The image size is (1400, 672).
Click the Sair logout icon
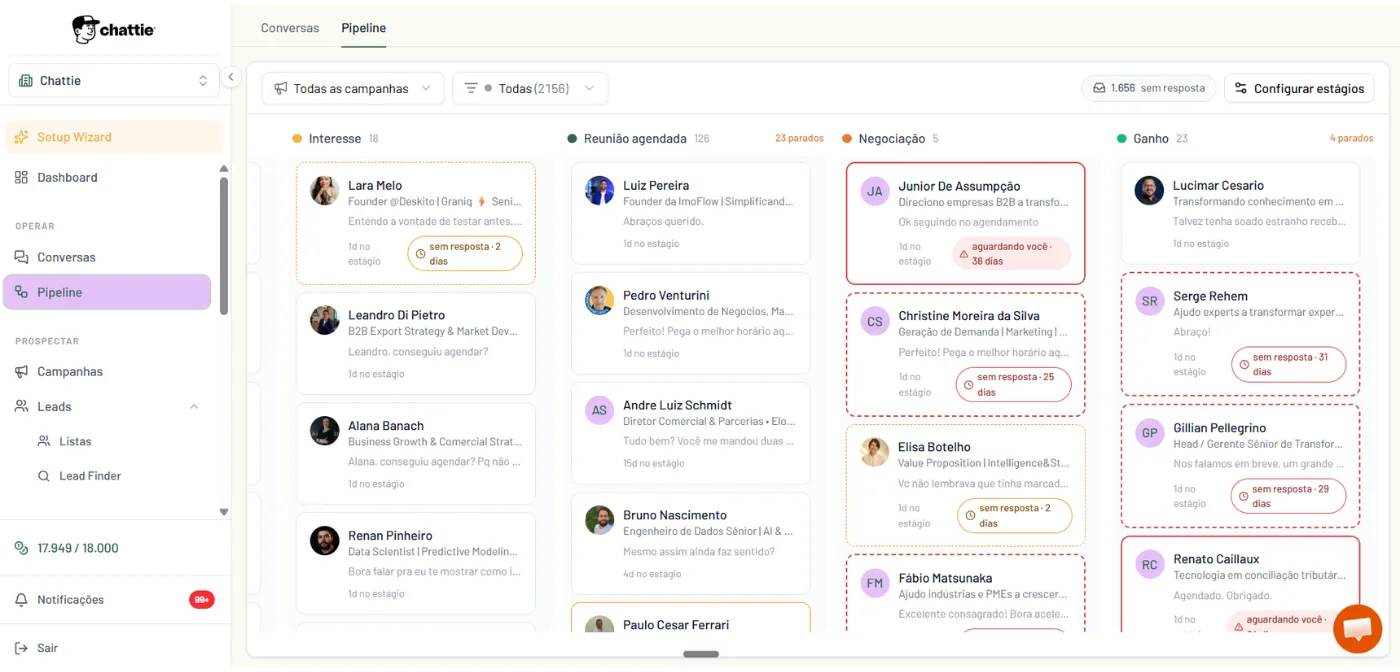coord(22,648)
